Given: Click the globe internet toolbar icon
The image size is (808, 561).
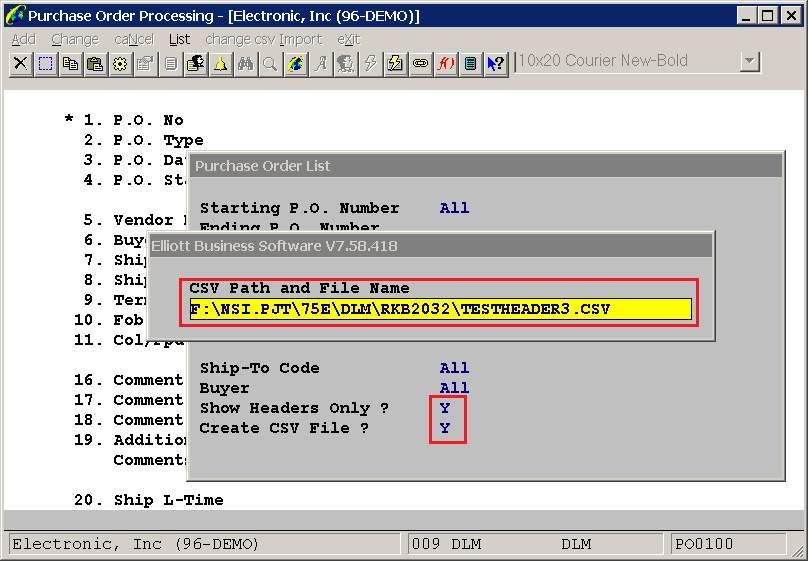Looking at the screenshot, I should [x=295, y=63].
